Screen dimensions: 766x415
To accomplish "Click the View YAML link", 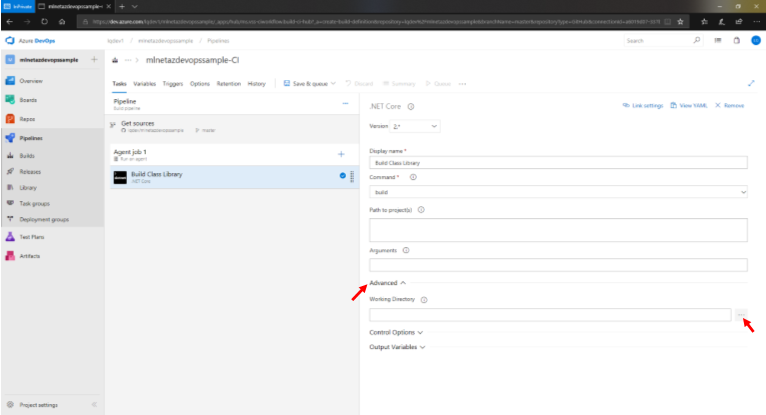I will click(691, 105).
